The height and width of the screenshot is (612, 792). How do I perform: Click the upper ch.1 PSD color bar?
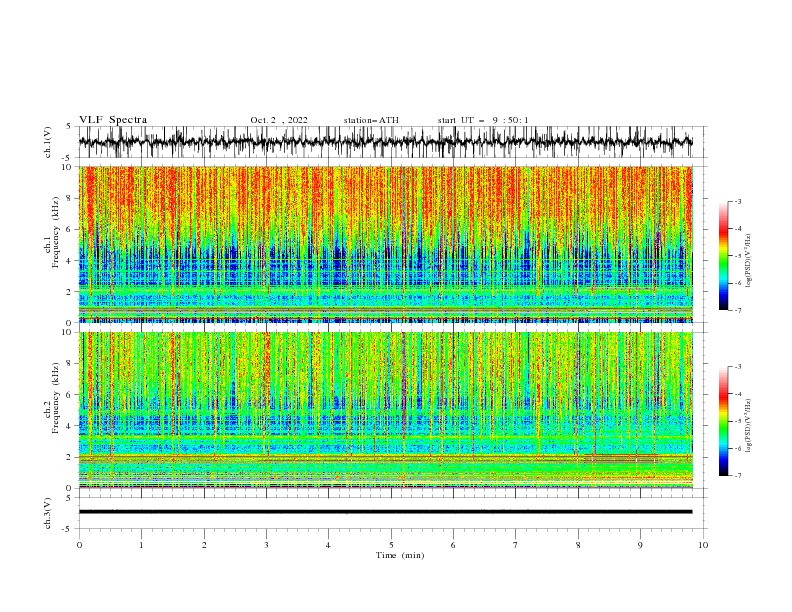723,255
